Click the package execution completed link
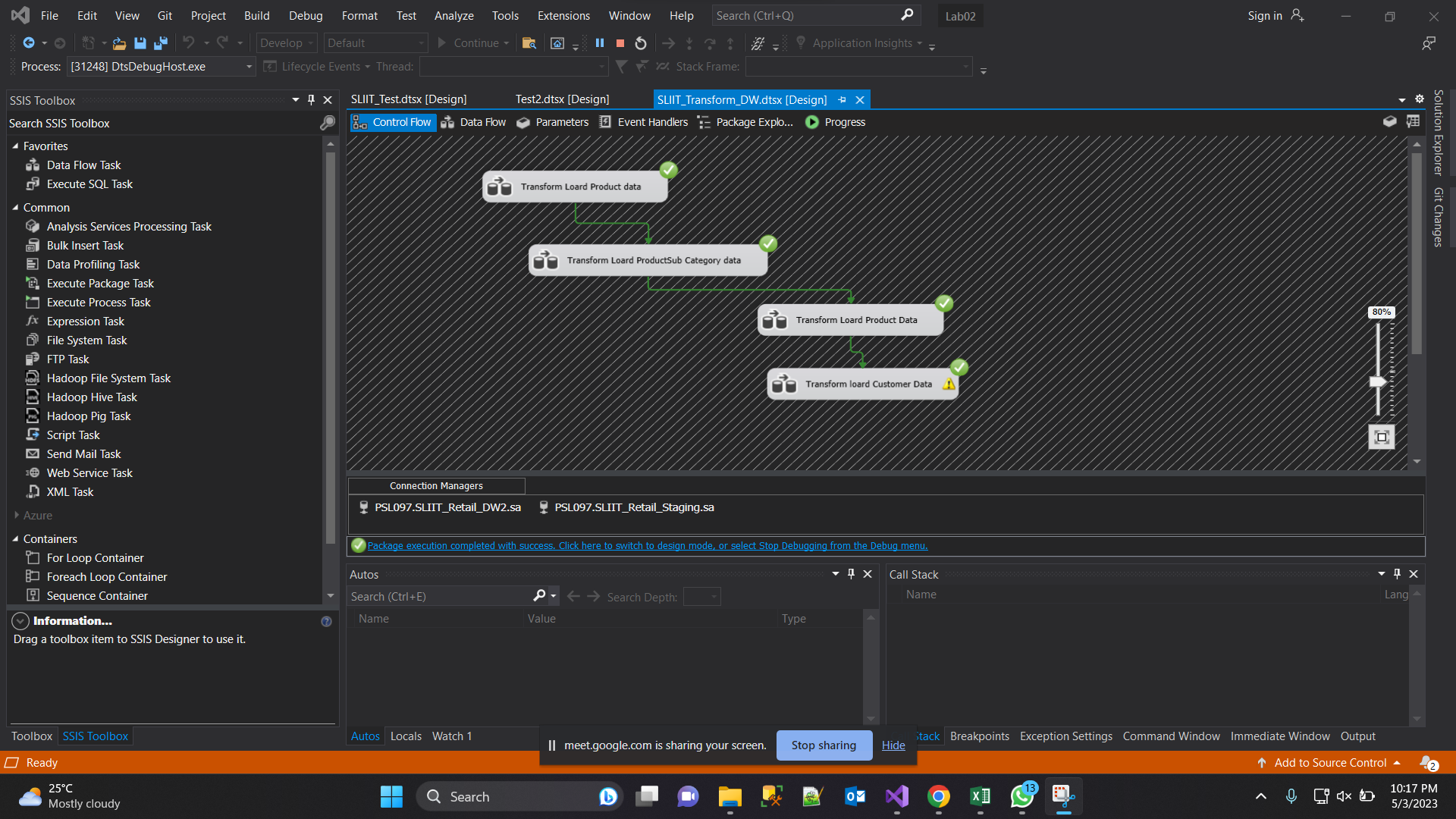This screenshot has width=1456, height=819. click(647, 546)
